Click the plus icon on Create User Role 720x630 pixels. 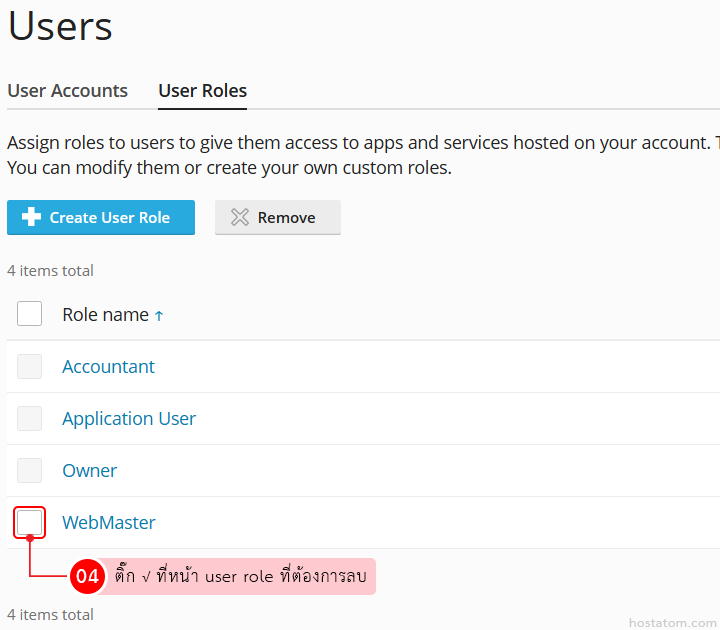pos(31,217)
